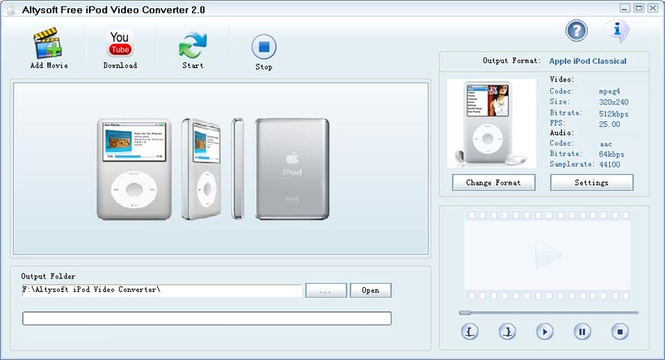Pause the preview playback
The height and width of the screenshot is (360, 665).
pos(582,332)
